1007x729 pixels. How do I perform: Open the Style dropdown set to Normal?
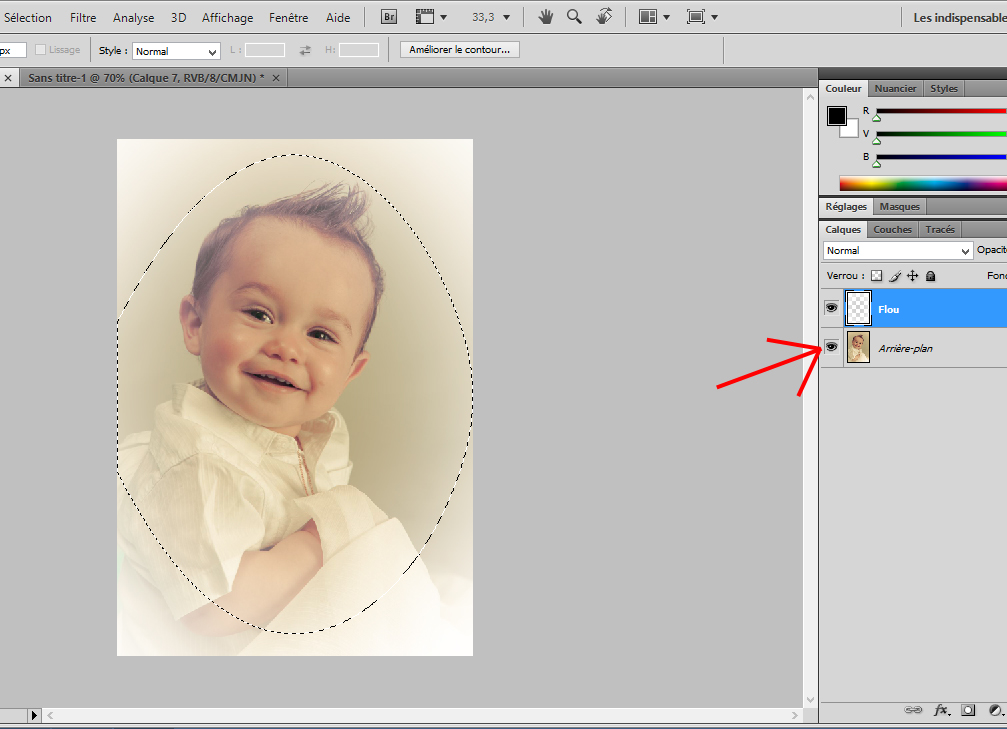(176, 51)
